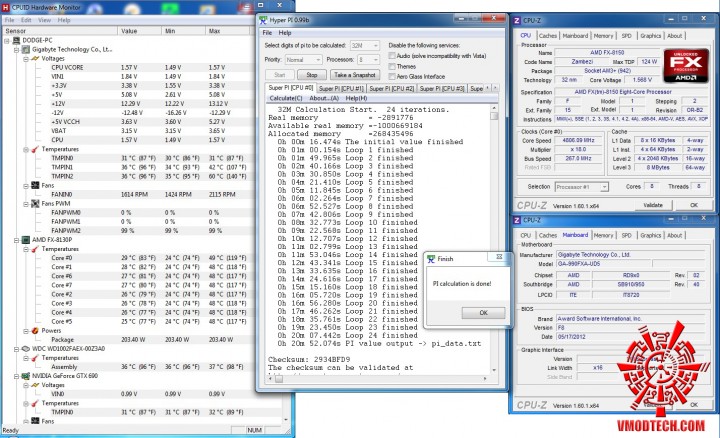Click the Powers flame icon
Viewport: 720px width, 438px height.
point(35,331)
